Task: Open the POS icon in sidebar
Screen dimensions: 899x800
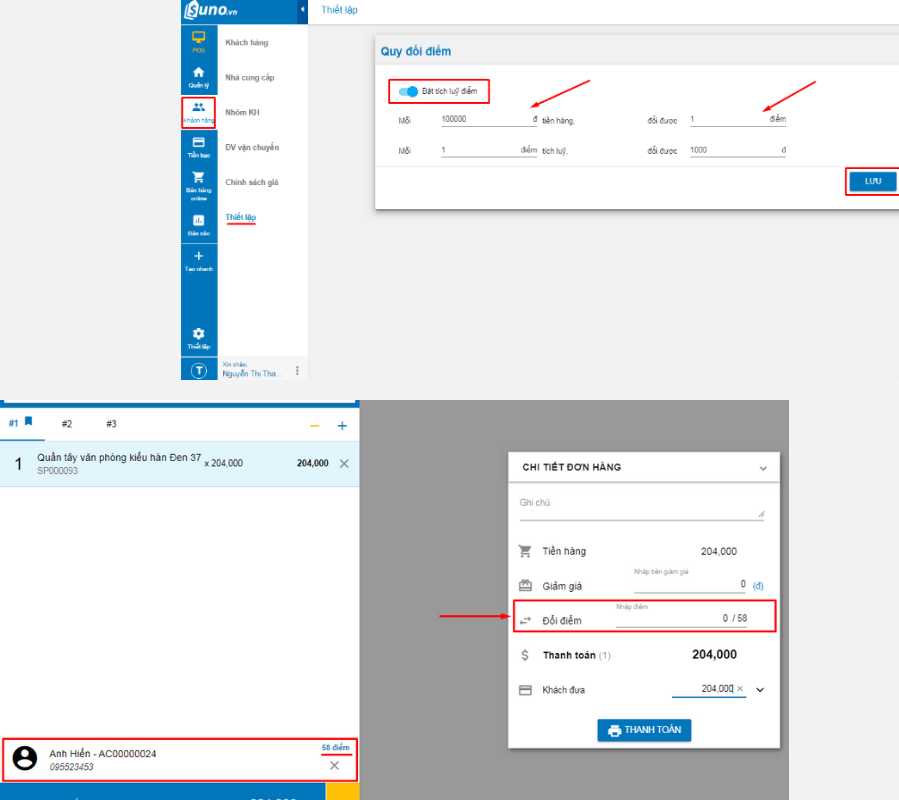Action: click(198, 41)
